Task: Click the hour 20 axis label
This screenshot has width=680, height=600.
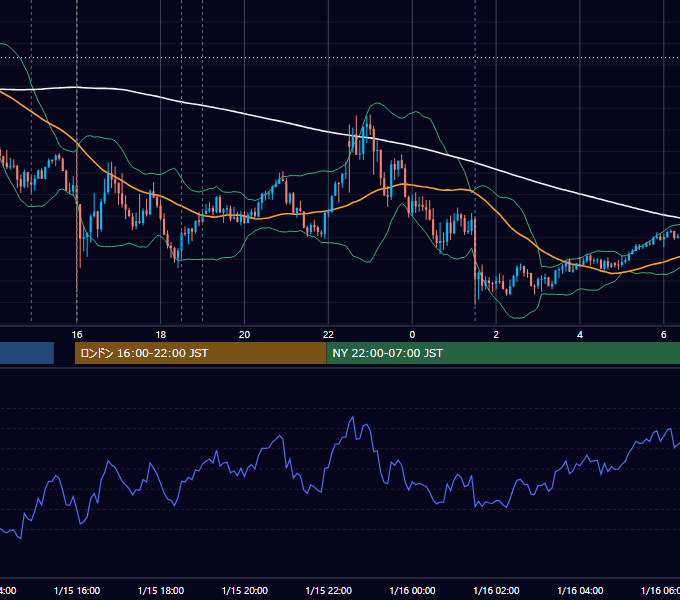Action: (x=245, y=335)
